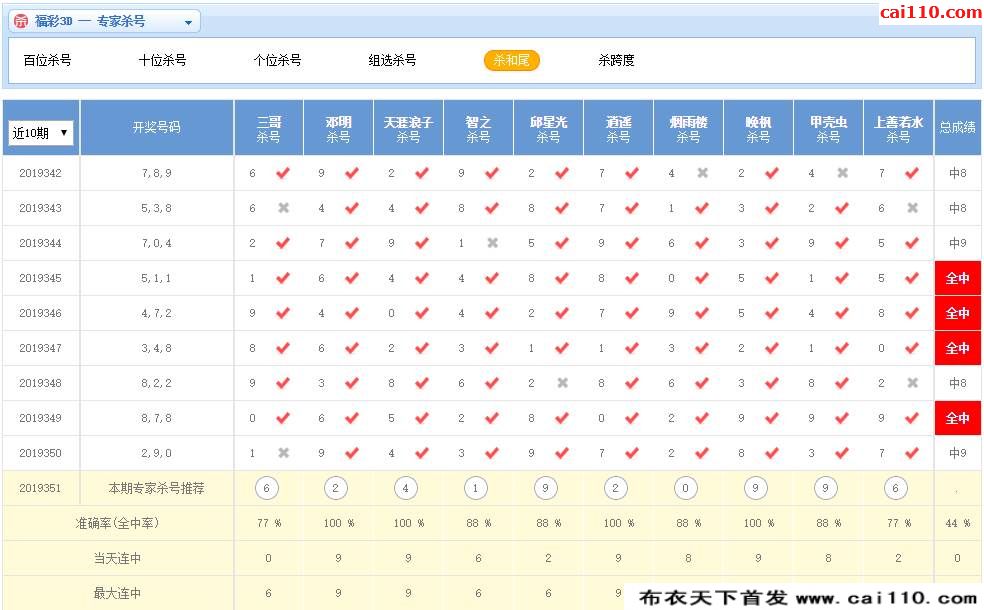Image resolution: width=984 pixels, height=610 pixels.
Task: Click the 烟雨楼 杀号 column header
Action: coord(688,128)
